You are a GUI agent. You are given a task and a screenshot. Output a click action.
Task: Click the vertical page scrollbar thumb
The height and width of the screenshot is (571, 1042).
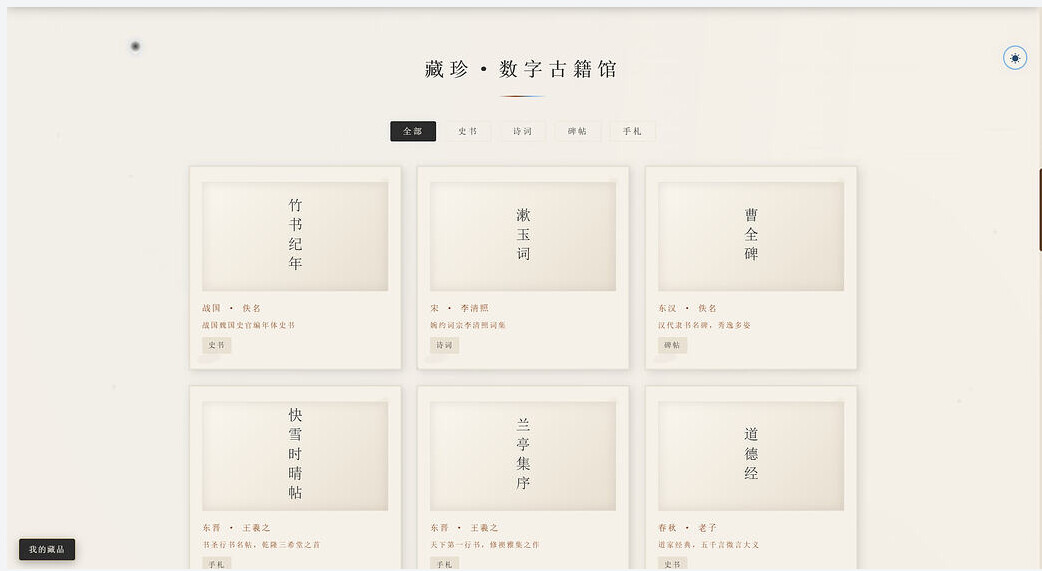(1040, 209)
